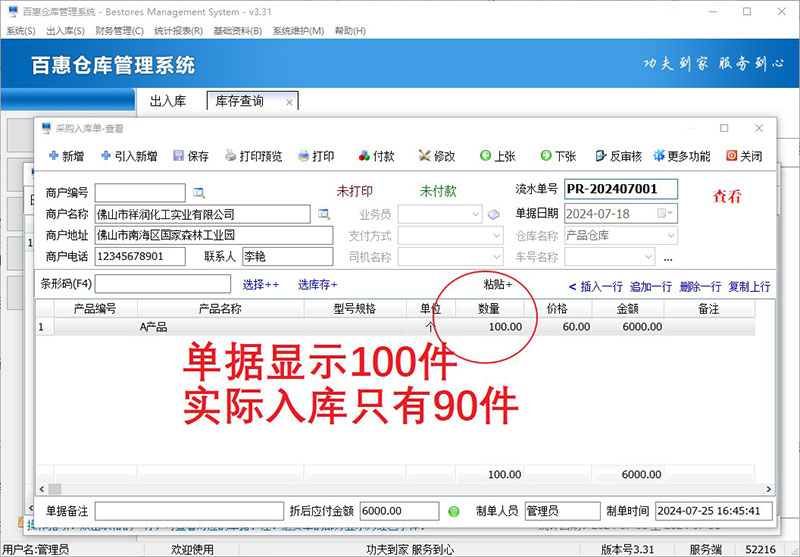Click the 打印 print button
Screen dimensions: 800x557
[x=316, y=156]
